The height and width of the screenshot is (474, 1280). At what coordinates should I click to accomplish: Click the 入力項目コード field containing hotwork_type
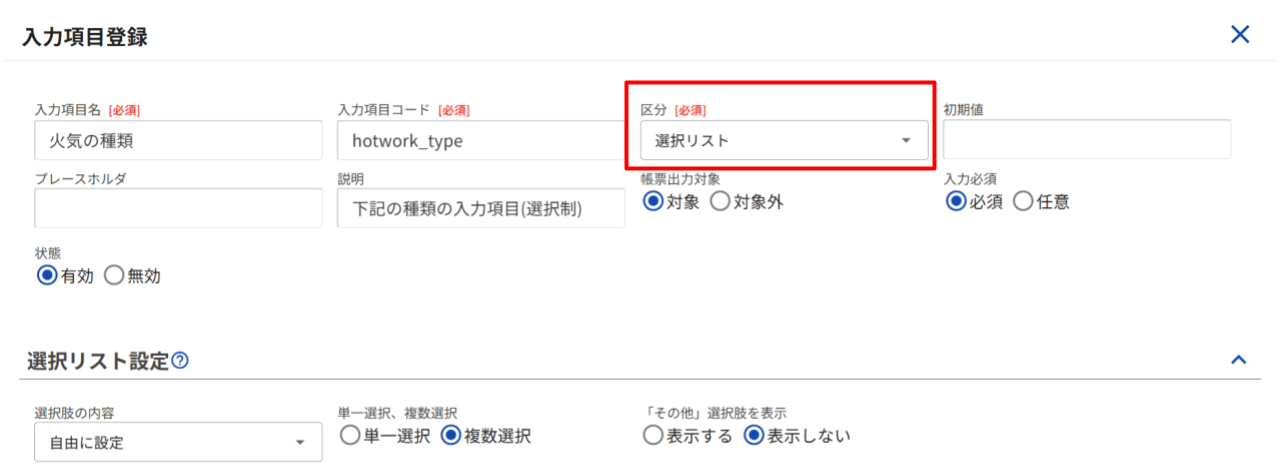coord(481,141)
